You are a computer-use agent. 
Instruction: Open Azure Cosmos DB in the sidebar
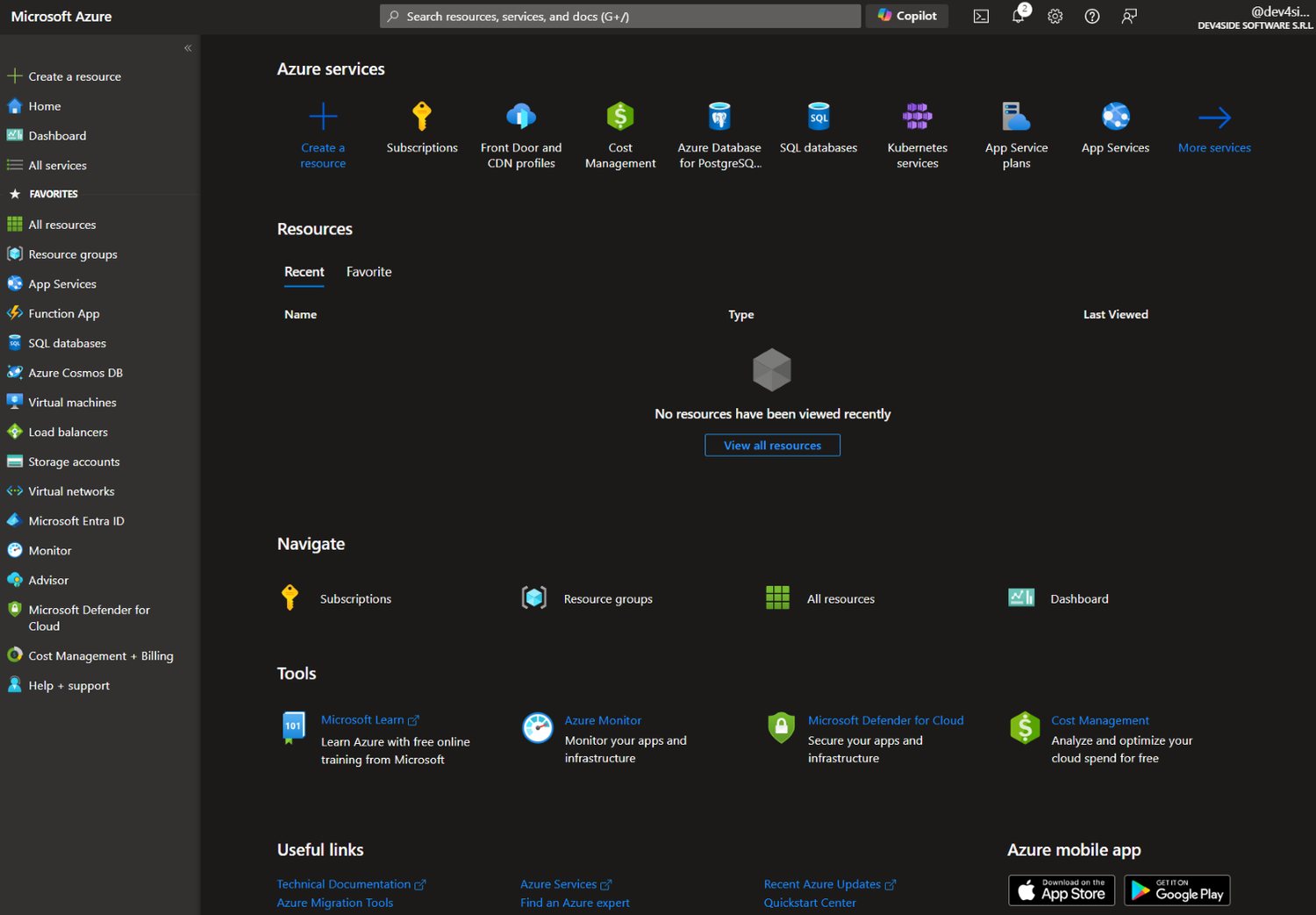click(75, 373)
